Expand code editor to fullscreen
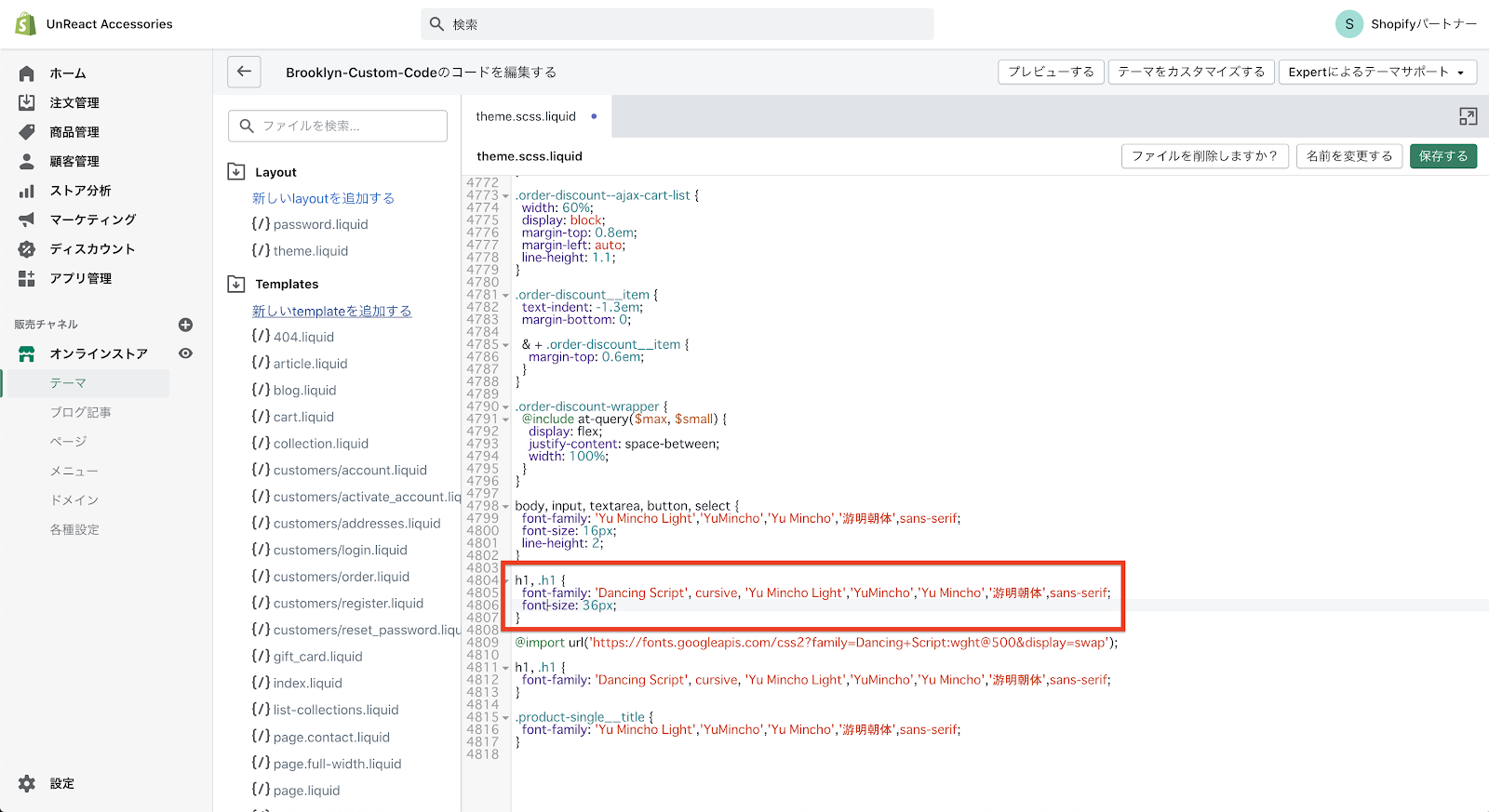 point(1468,116)
